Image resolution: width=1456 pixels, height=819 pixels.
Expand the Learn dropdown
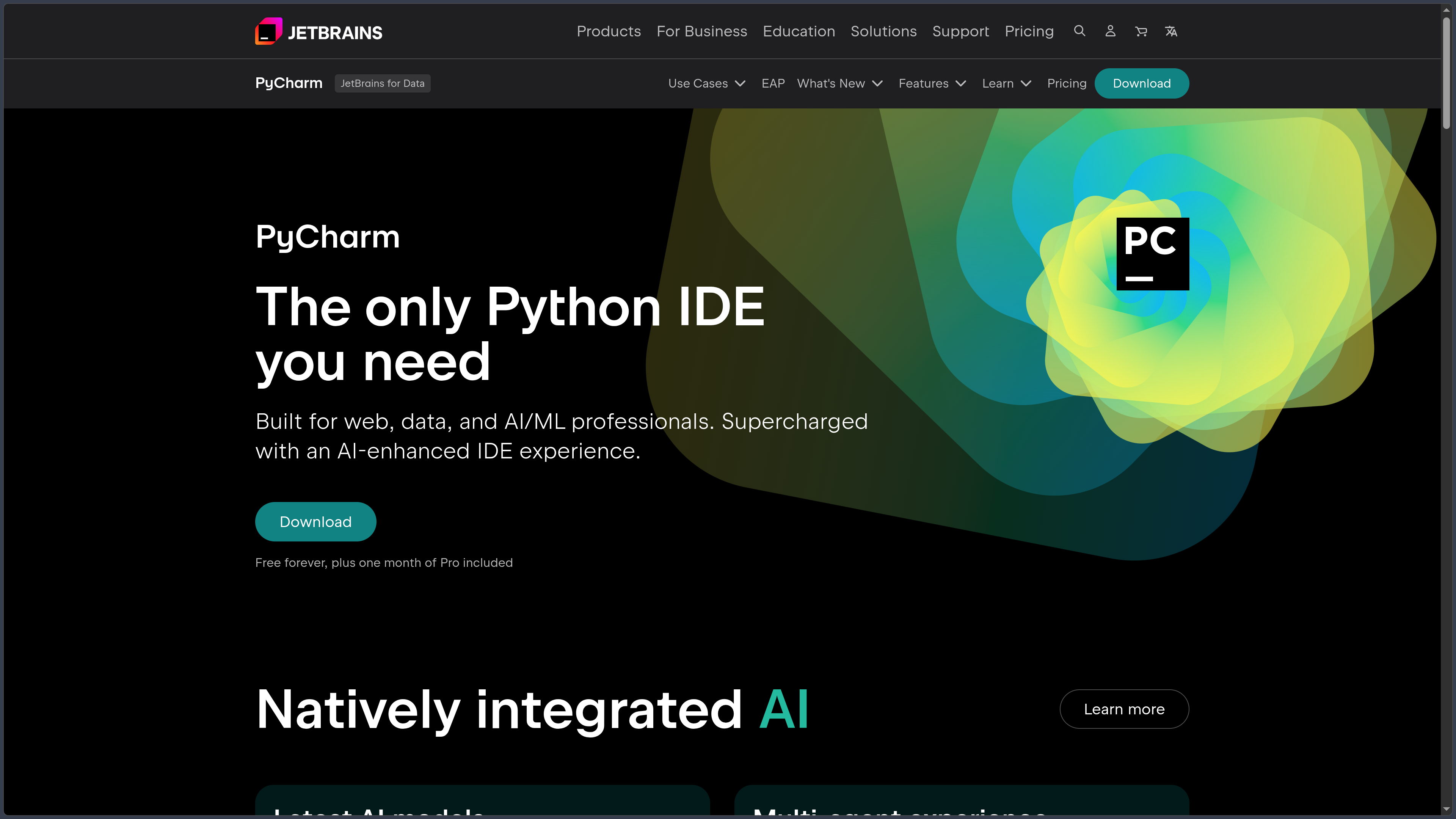(x=1007, y=84)
